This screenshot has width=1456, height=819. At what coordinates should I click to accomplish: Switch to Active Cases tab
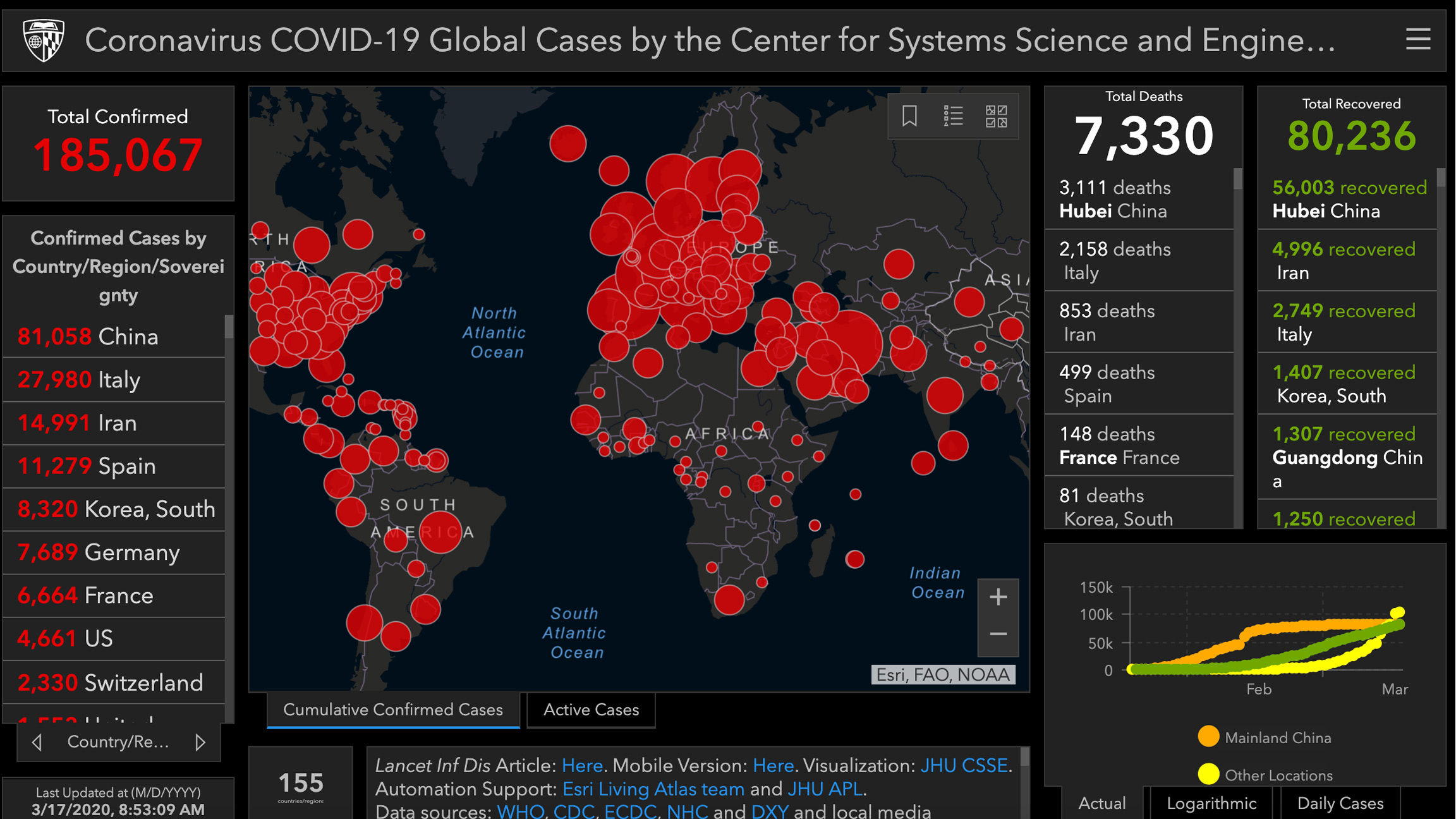pyautogui.click(x=591, y=710)
